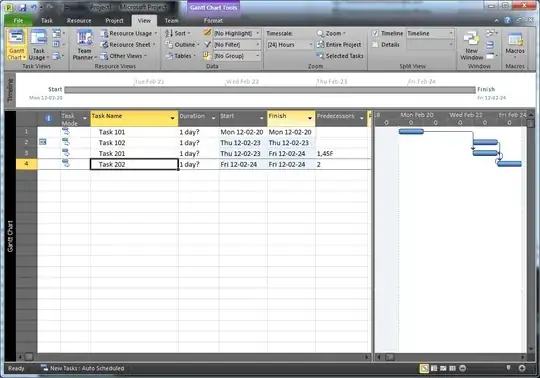Image resolution: width=540 pixels, height=378 pixels.
Task: Open Task Name column filter arrow
Action: 172,118
